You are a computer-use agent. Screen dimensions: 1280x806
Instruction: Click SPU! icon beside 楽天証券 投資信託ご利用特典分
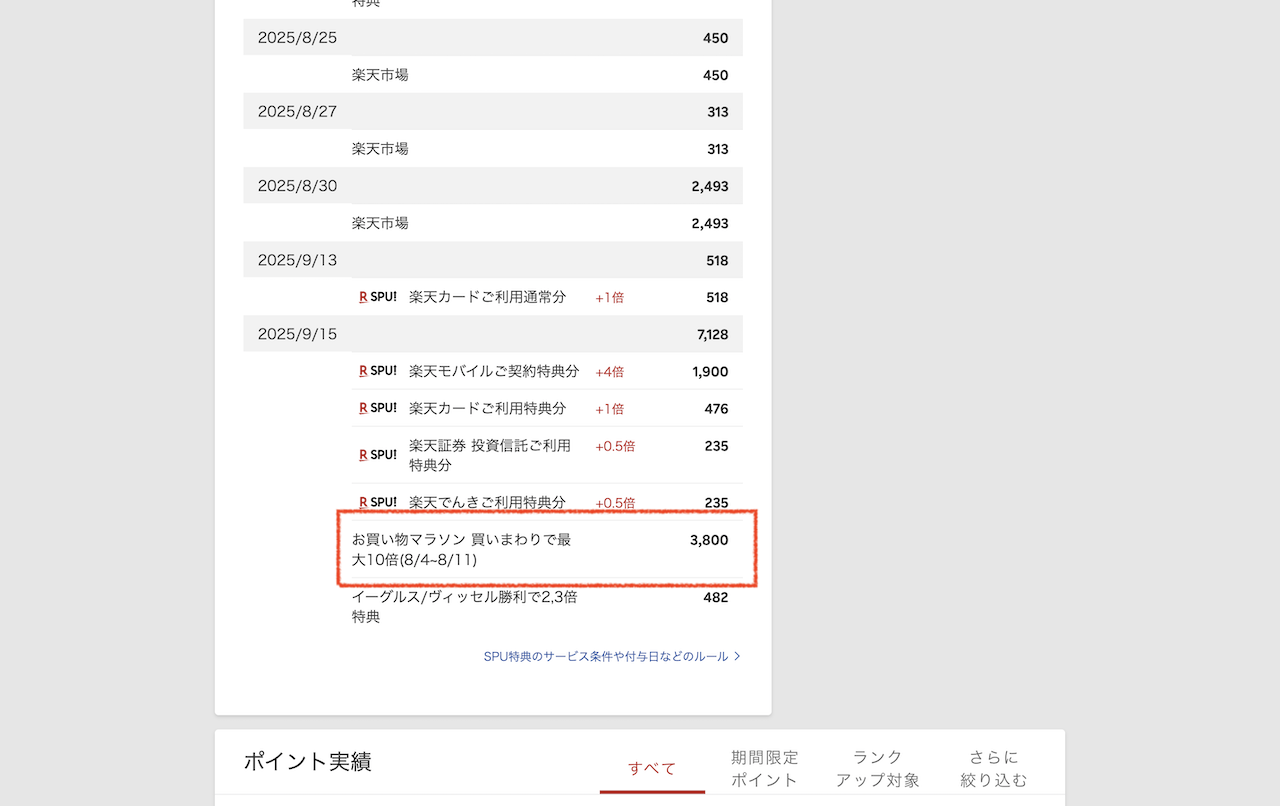tap(378, 455)
